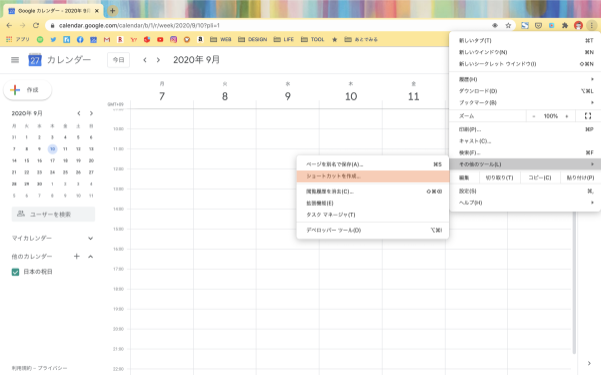The image size is (601, 375).
Task: Open the TOOL bookmarks folder
Action: [x=312, y=39]
